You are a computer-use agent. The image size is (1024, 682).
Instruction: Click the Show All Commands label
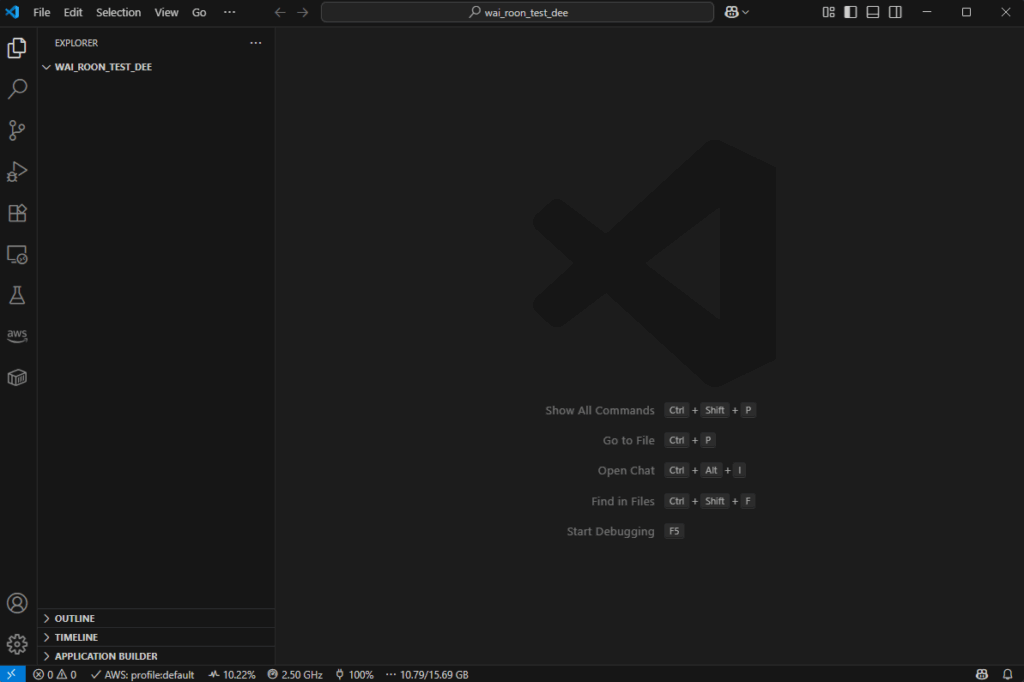click(600, 410)
